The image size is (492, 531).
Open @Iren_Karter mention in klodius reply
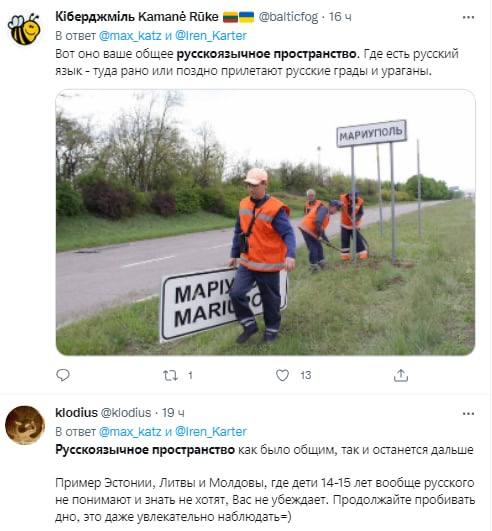(x=211, y=431)
